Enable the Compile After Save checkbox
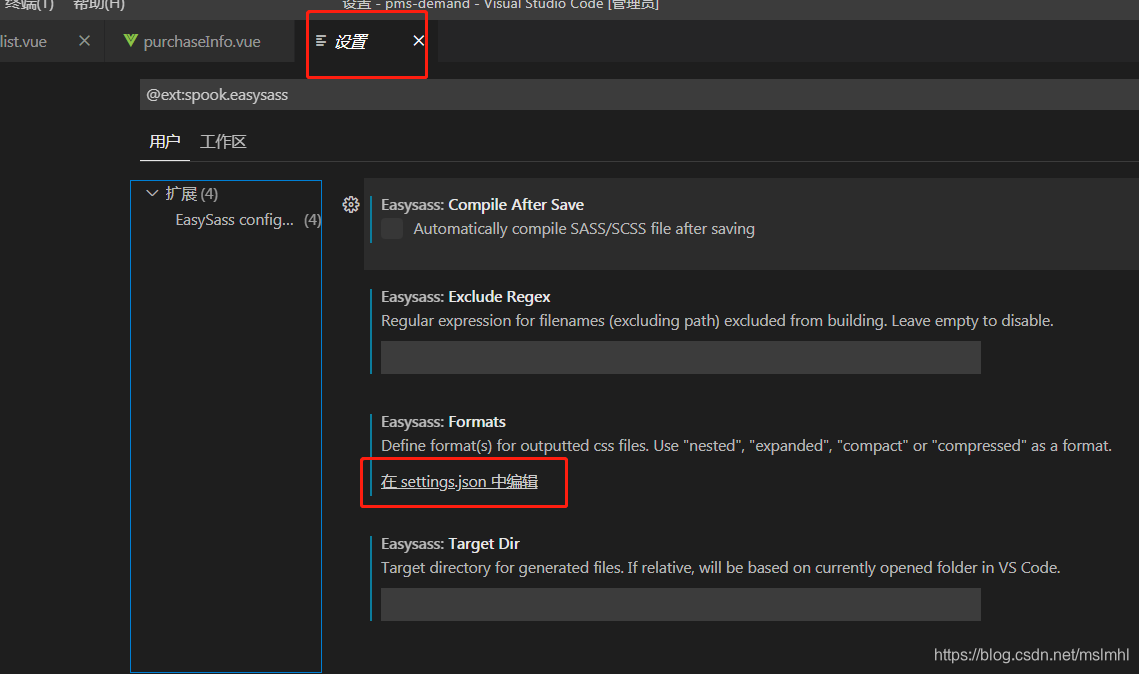Screen dimensions: 1139x674 point(392,229)
